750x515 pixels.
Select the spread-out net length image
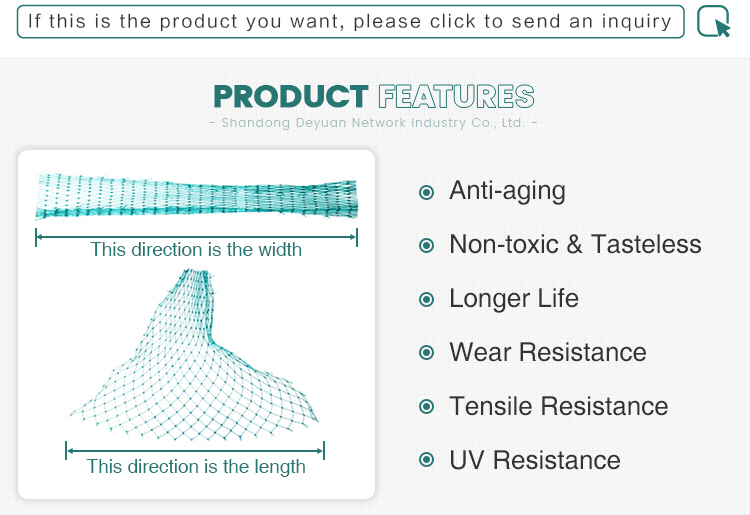click(x=194, y=355)
